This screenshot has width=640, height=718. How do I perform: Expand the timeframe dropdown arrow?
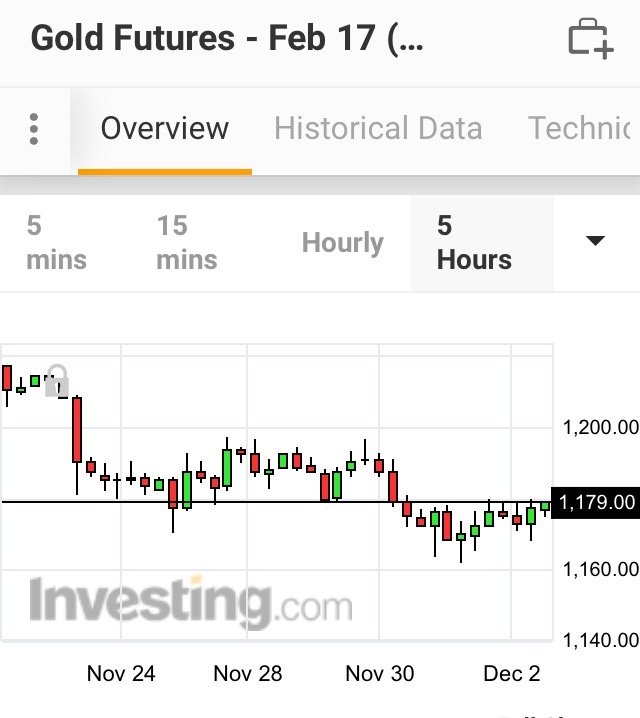click(x=595, y=241)
